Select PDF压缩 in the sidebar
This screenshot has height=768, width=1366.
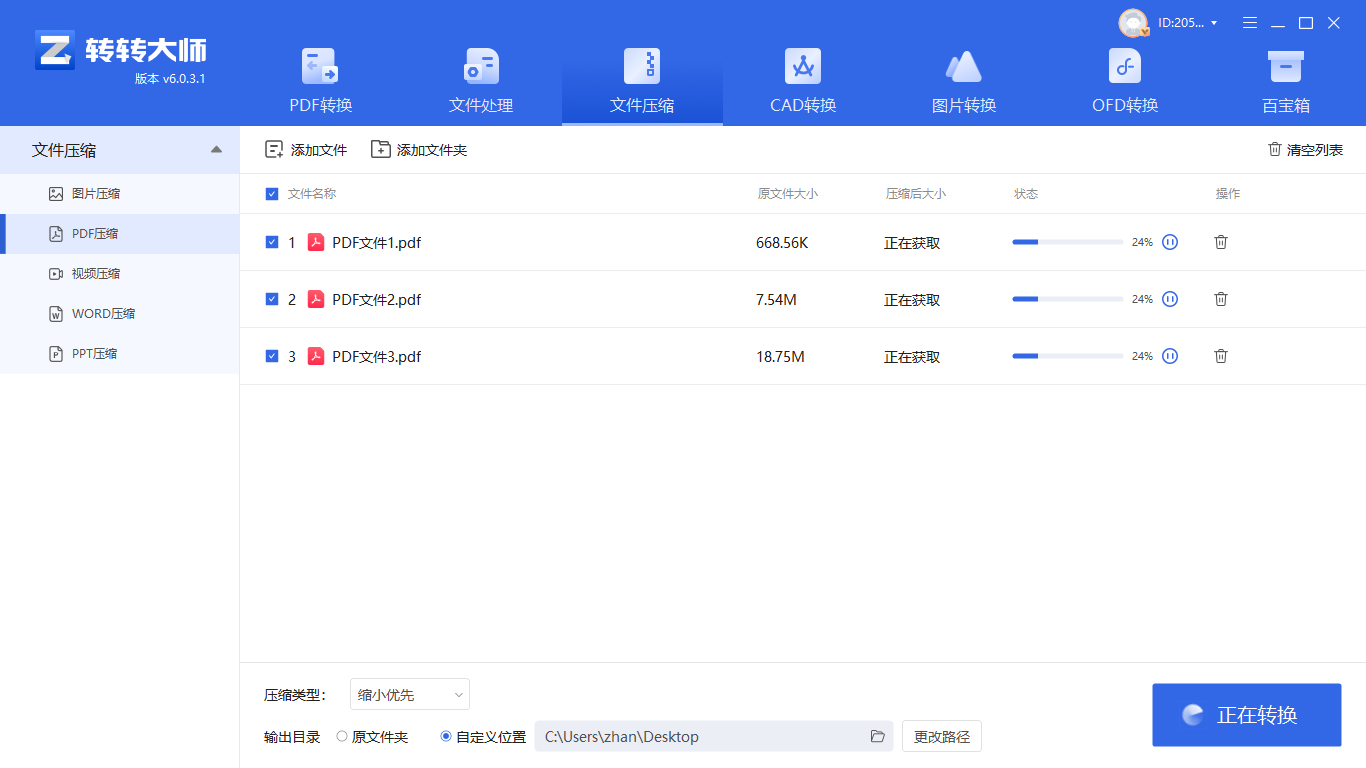coord(120,234)
